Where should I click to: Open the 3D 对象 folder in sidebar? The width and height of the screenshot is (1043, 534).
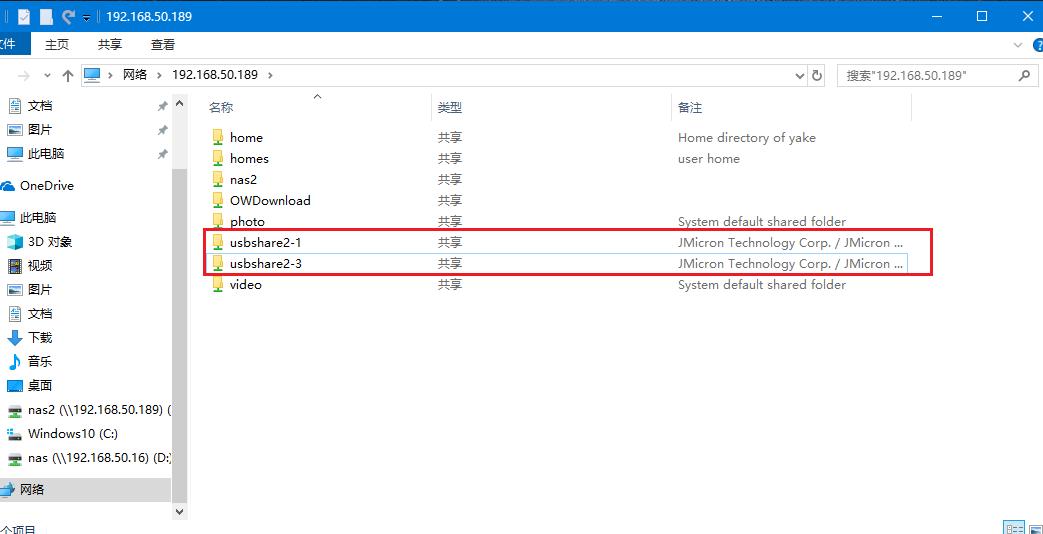[49, 242]
